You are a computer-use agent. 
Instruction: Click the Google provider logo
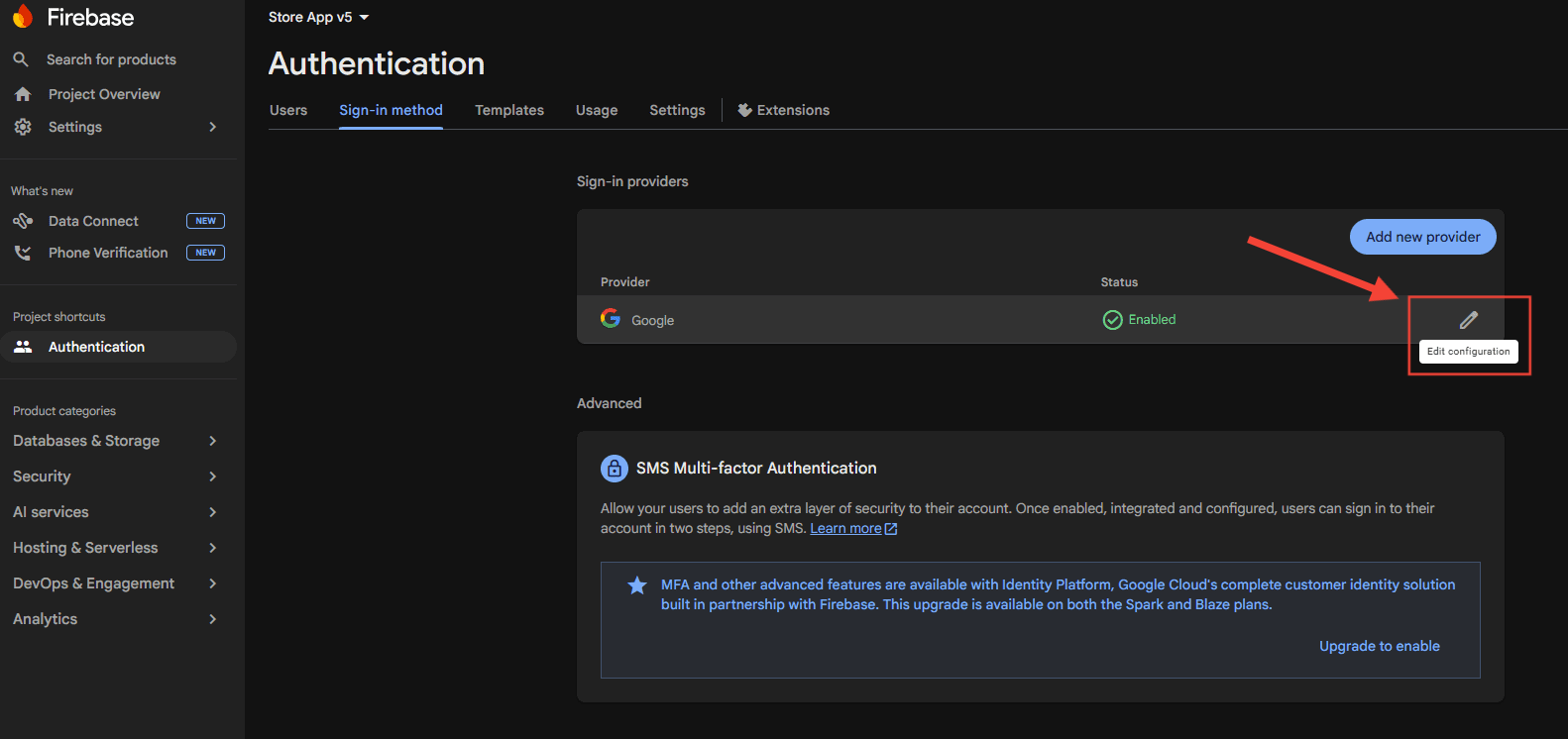(611, 318)
